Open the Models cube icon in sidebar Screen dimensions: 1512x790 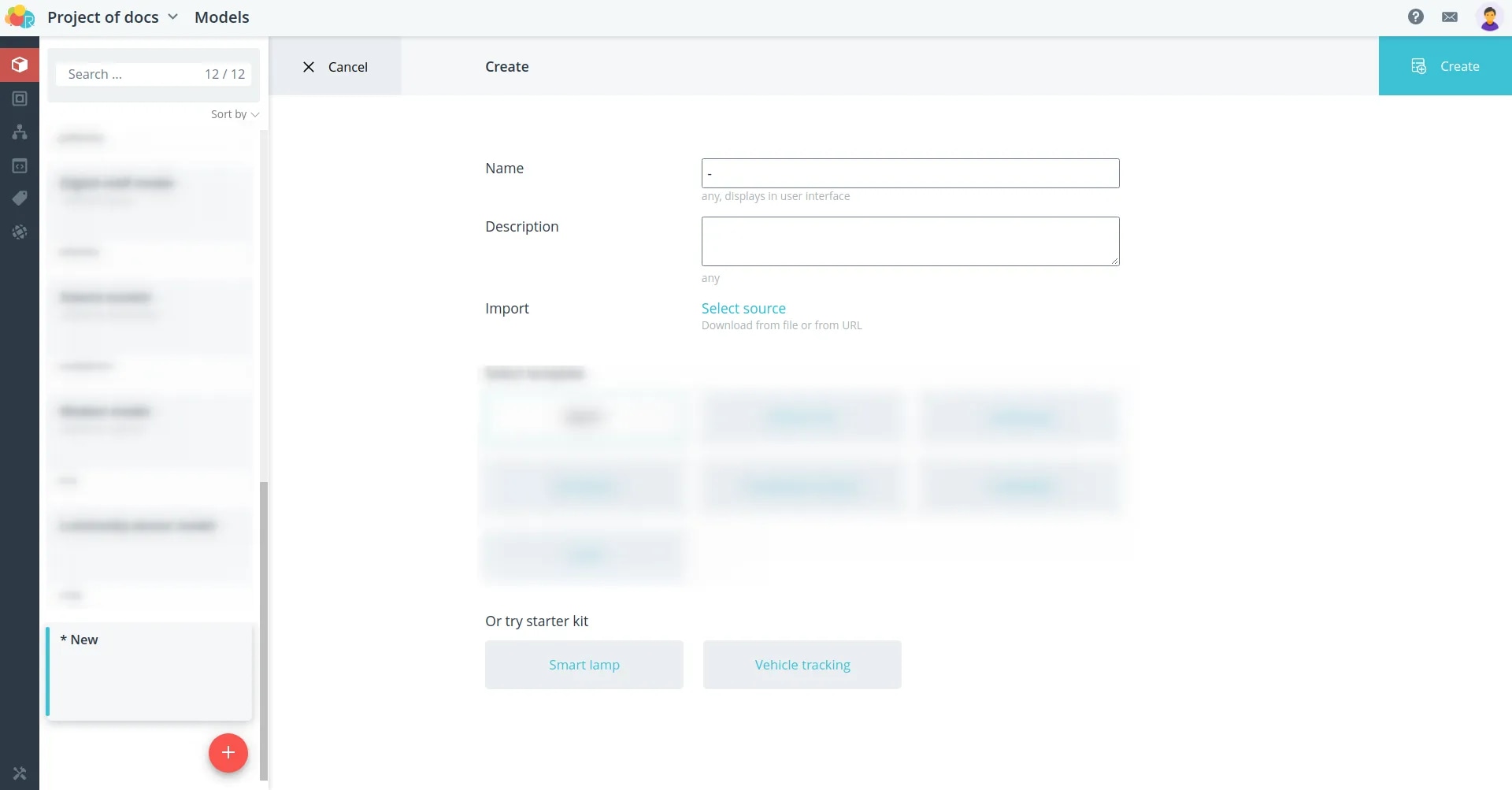[x=20, y=65]
